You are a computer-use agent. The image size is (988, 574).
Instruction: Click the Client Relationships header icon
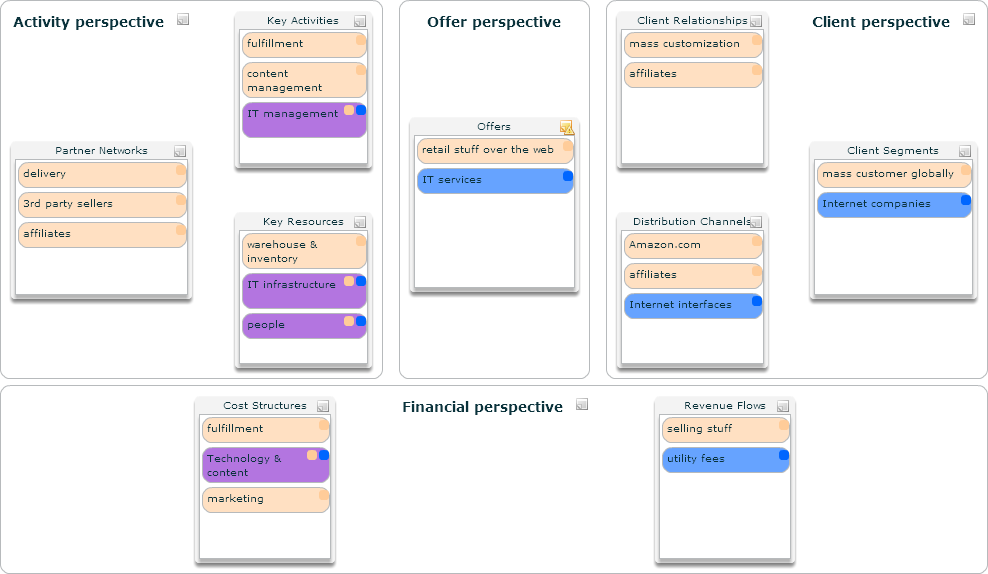pyautogui.click(x=755, y=21)
